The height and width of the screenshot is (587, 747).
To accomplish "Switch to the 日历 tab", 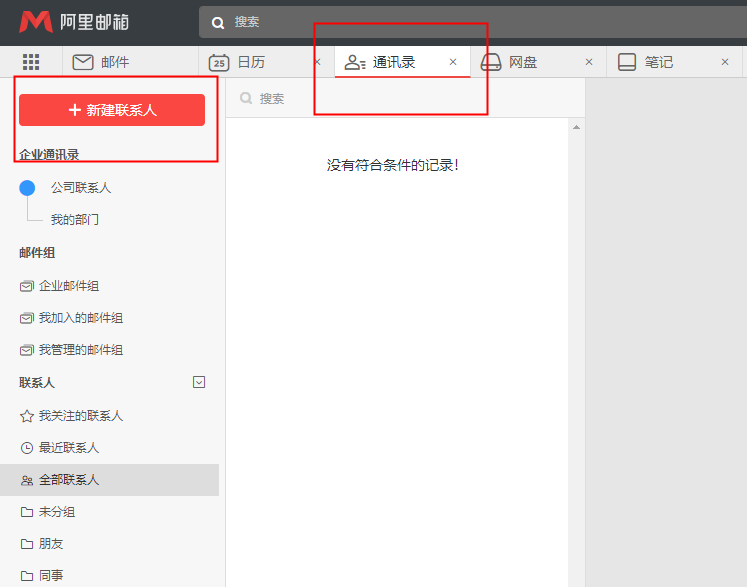I will tap(250, 62).
